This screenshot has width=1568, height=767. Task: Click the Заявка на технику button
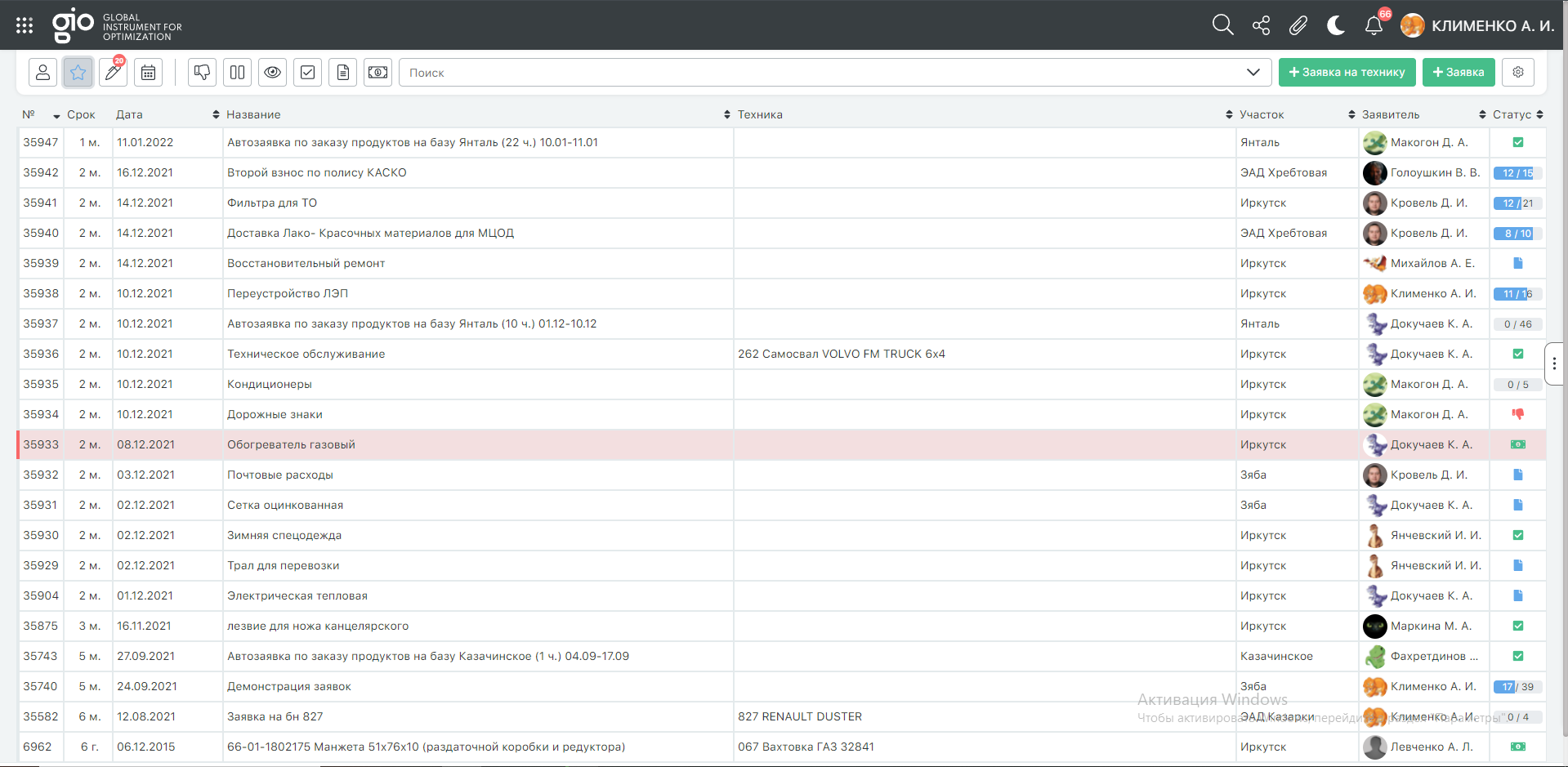pos(1347,73)
